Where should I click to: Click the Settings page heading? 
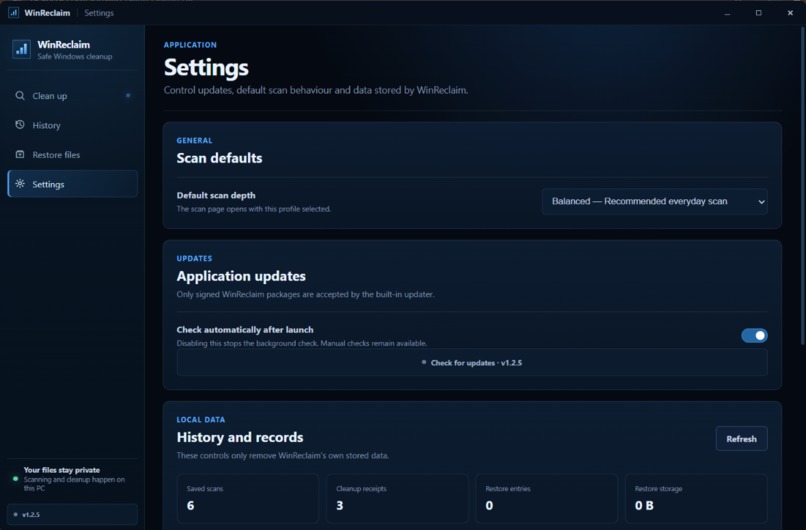(206, 67)
